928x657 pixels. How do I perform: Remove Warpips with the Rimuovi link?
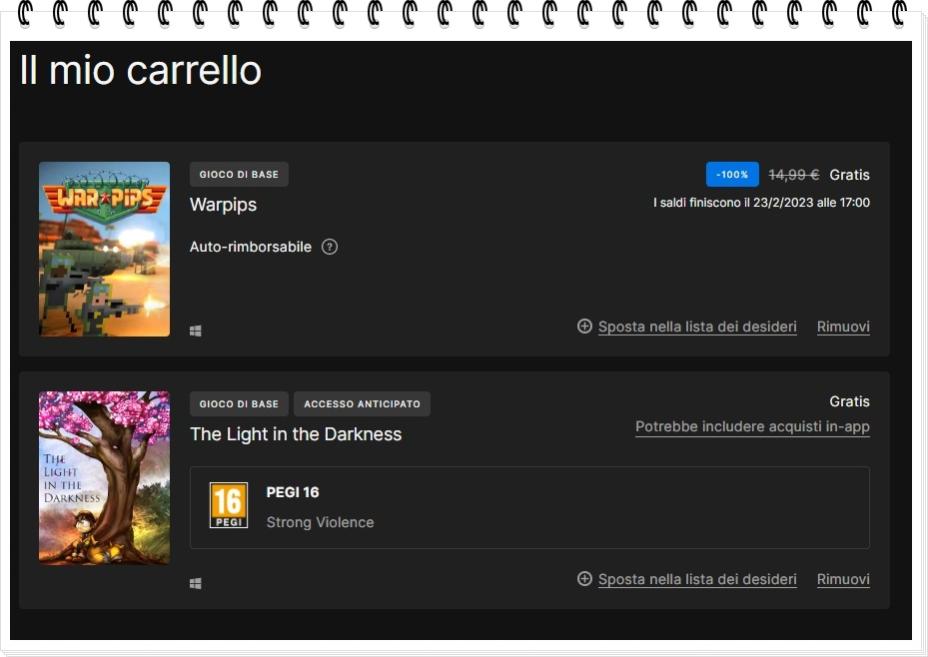pos(843,327)
